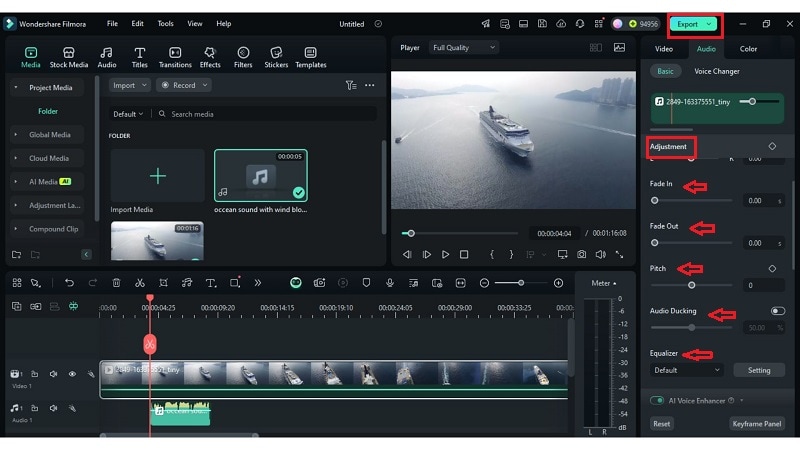Open the Titles tab
The height and width of the screenshot is (450, 800).
pos(139,57)
